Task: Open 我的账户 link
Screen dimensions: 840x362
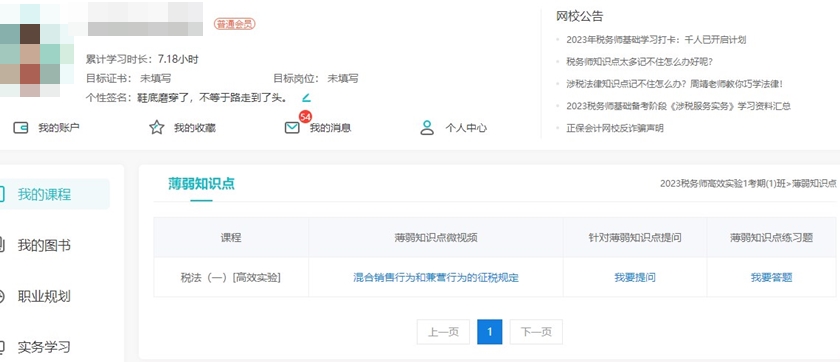Action: (x=59, y=128)
